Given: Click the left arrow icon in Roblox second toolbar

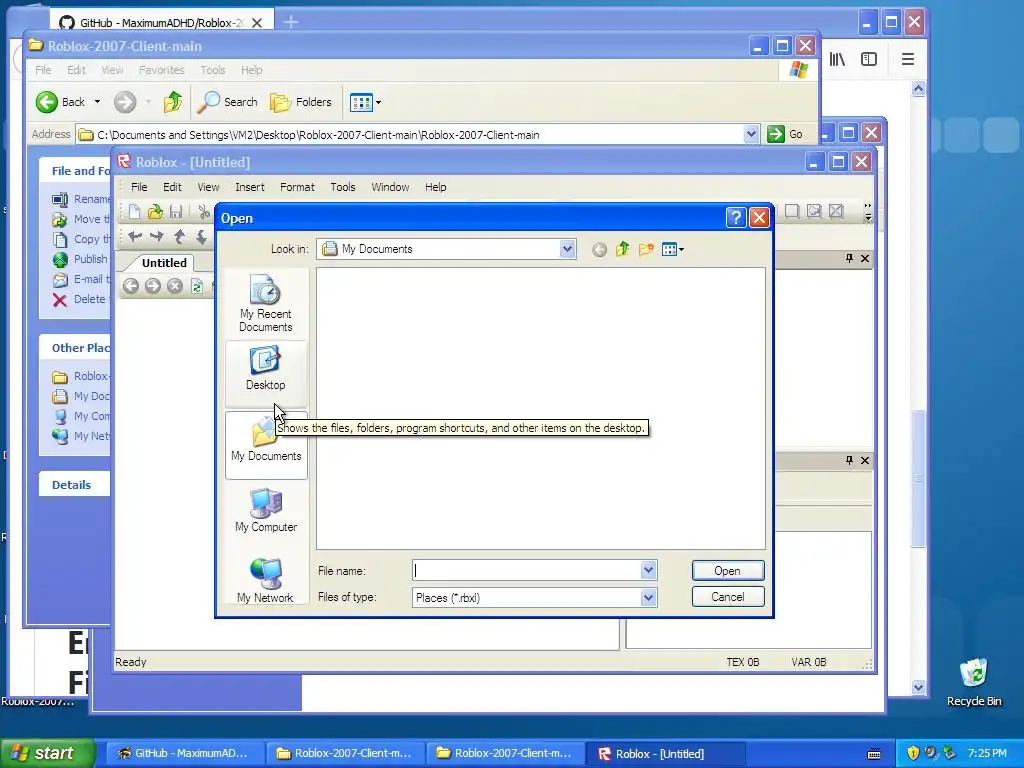Looking at the screenshot, I should pos(135,236).
